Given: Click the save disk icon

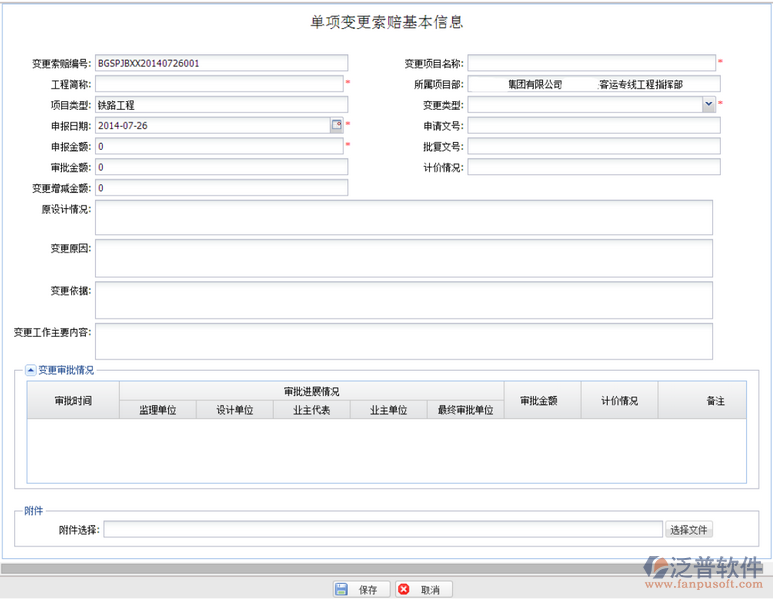Looking at the screenshot, I should coord(342,590).
